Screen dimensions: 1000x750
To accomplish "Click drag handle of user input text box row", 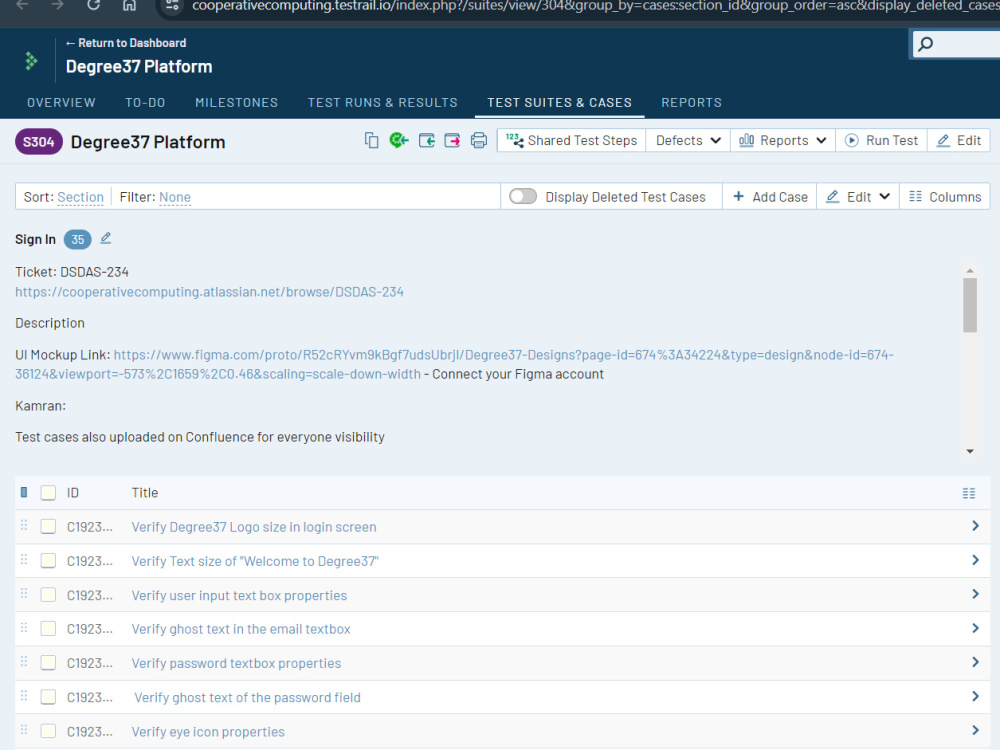I will [24, 594].
